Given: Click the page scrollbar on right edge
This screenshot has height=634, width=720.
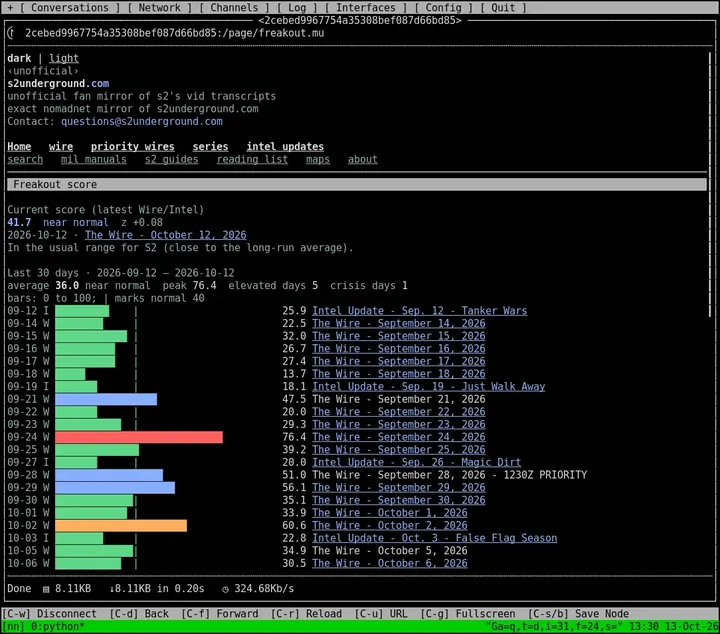Looking at the screenshot, I should click(x=710, y=184).
